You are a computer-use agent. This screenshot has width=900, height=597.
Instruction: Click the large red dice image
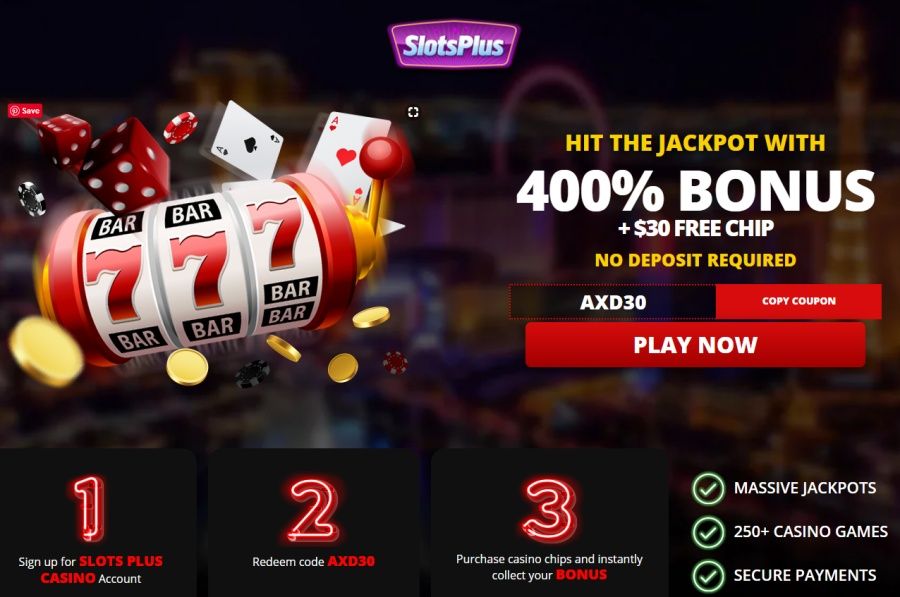[125, 164]
